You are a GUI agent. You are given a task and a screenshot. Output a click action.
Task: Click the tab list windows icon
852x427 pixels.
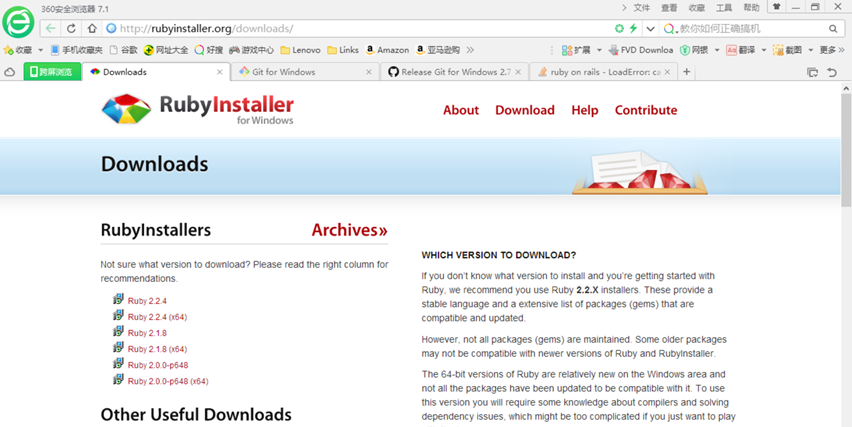[812, 72]
